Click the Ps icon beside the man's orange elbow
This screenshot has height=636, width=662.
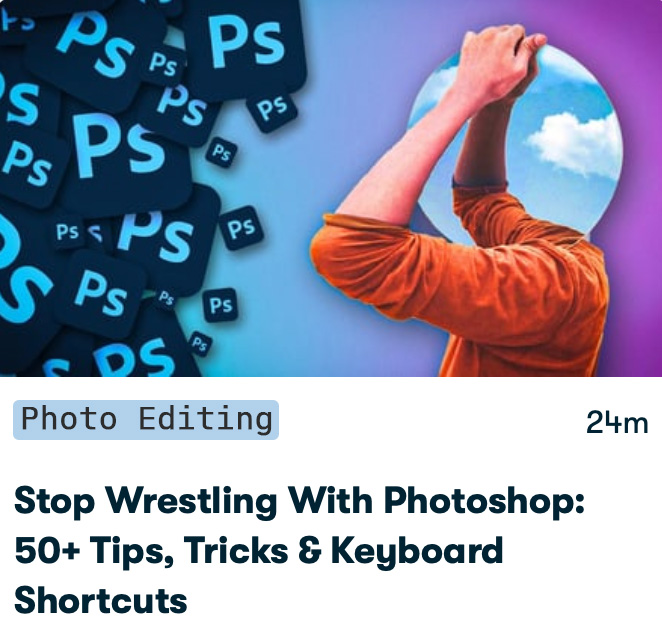coord(241,228)
